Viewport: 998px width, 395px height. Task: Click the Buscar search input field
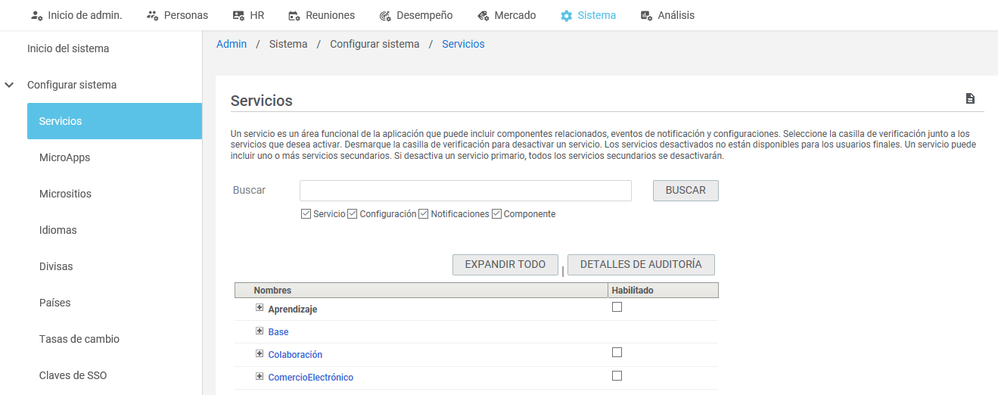(465, 190)
